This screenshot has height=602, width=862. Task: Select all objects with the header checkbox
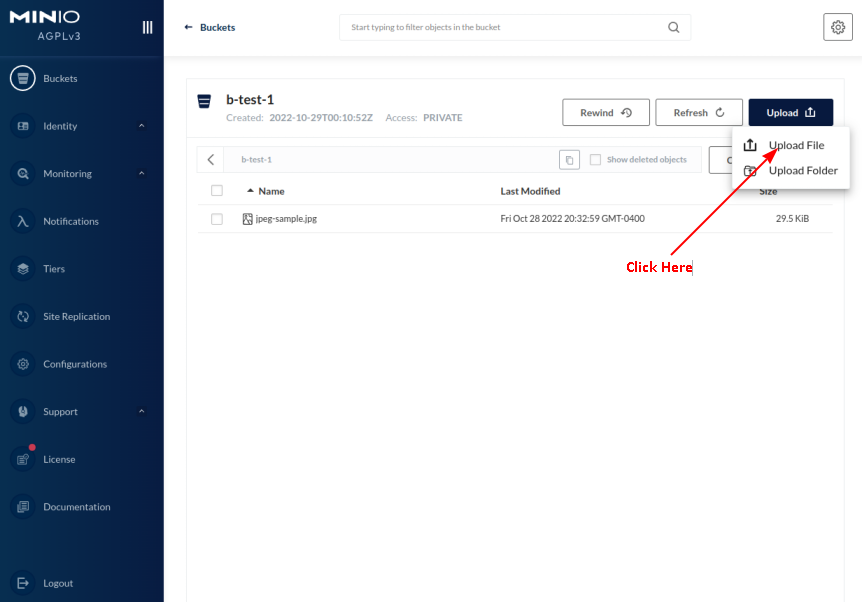pos(217,190)
